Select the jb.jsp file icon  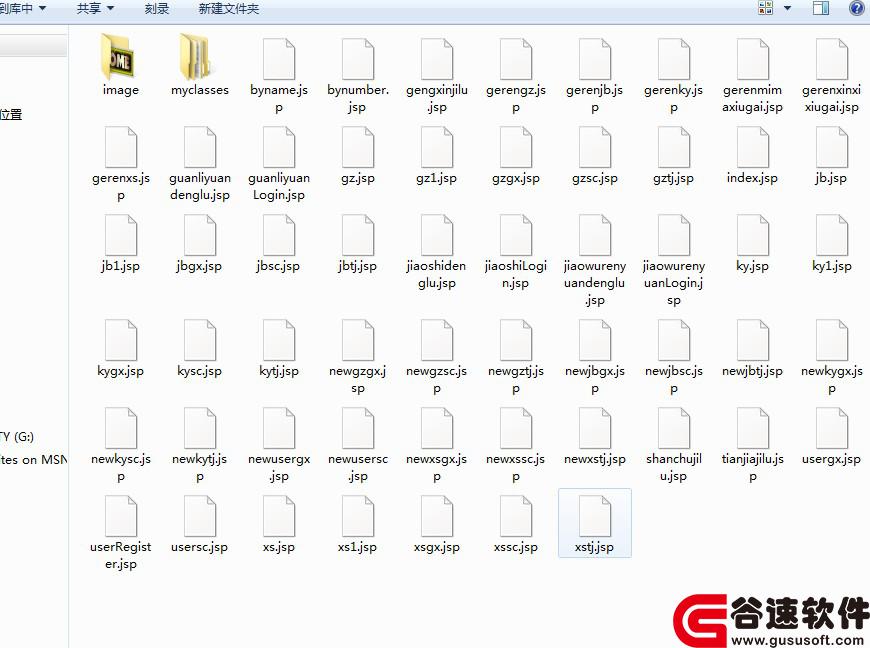[831, 147]
